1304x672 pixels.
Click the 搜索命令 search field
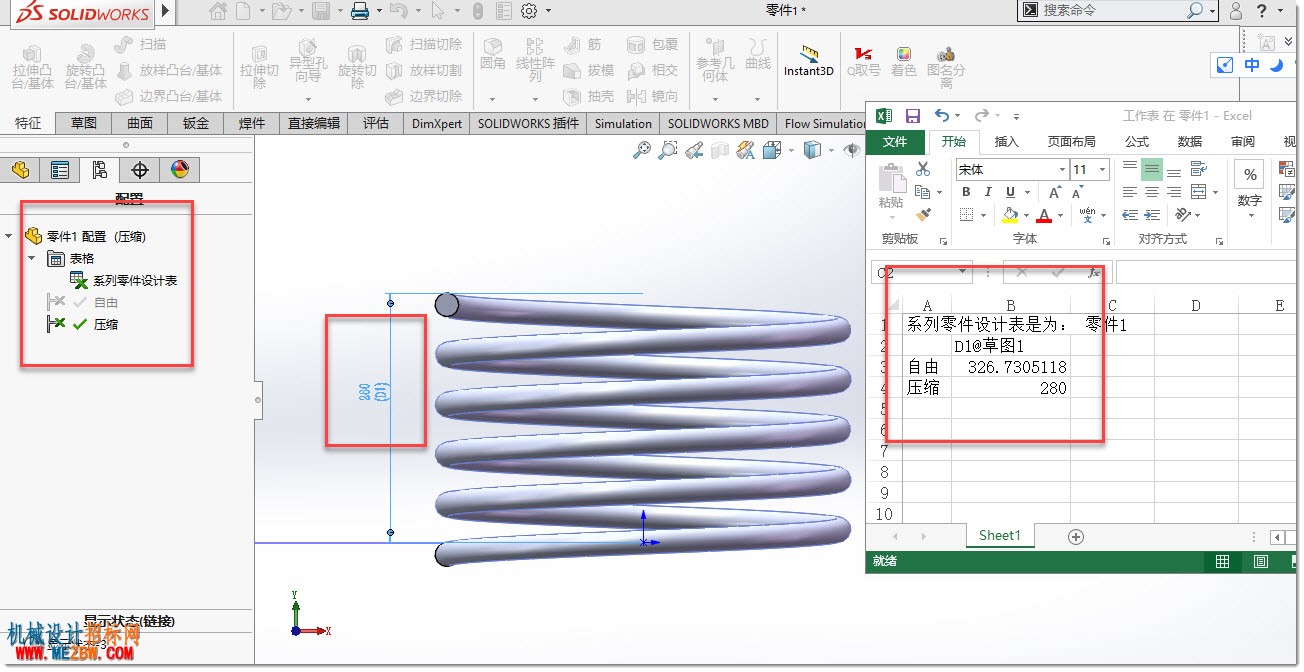(1110, 10)
